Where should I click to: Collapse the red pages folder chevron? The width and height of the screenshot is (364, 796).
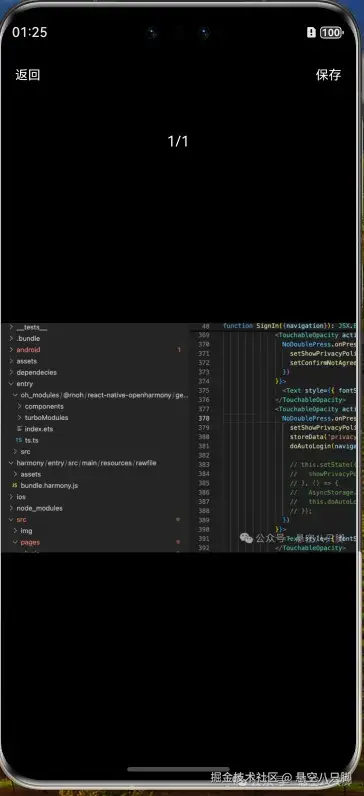(x=15, y=542)
